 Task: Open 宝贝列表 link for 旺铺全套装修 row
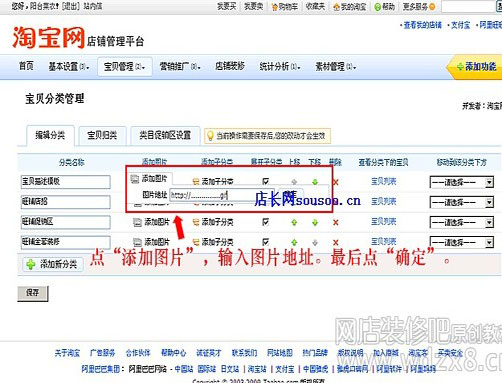[384, 241]
